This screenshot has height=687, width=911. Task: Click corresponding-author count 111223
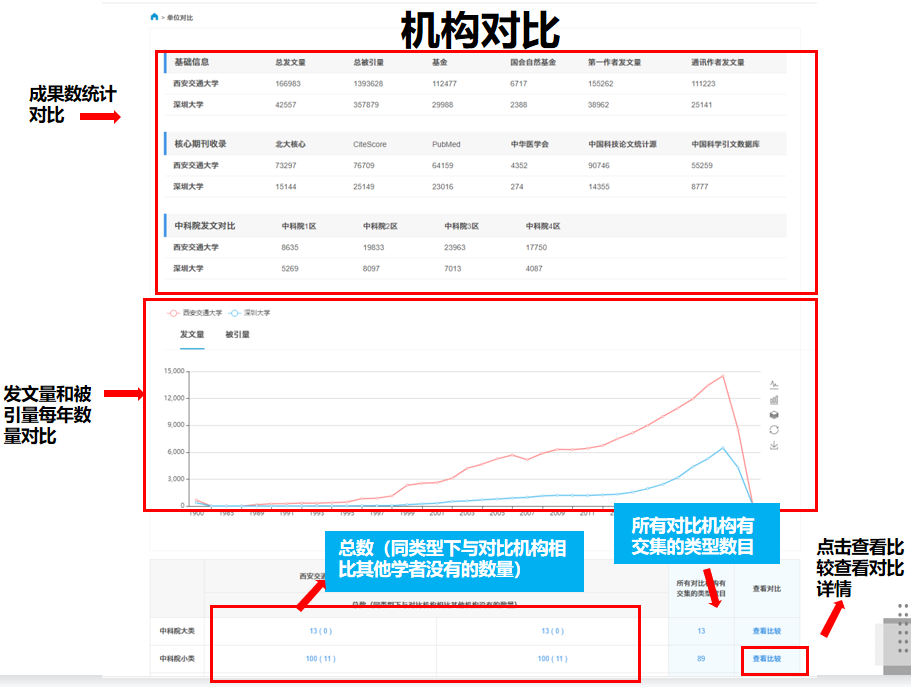pos(704,84)
